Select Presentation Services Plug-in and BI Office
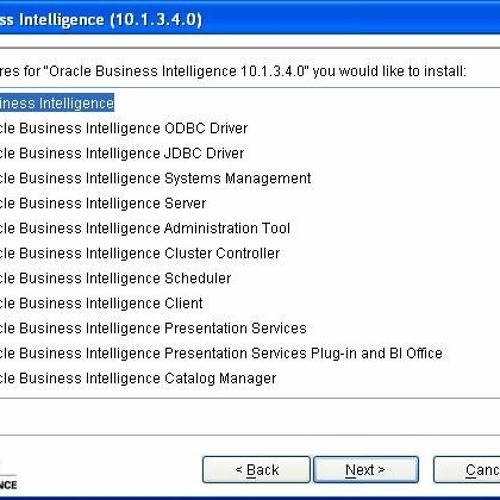The height and width of the screenshot is (500, 500). click(x=221, y=353)
